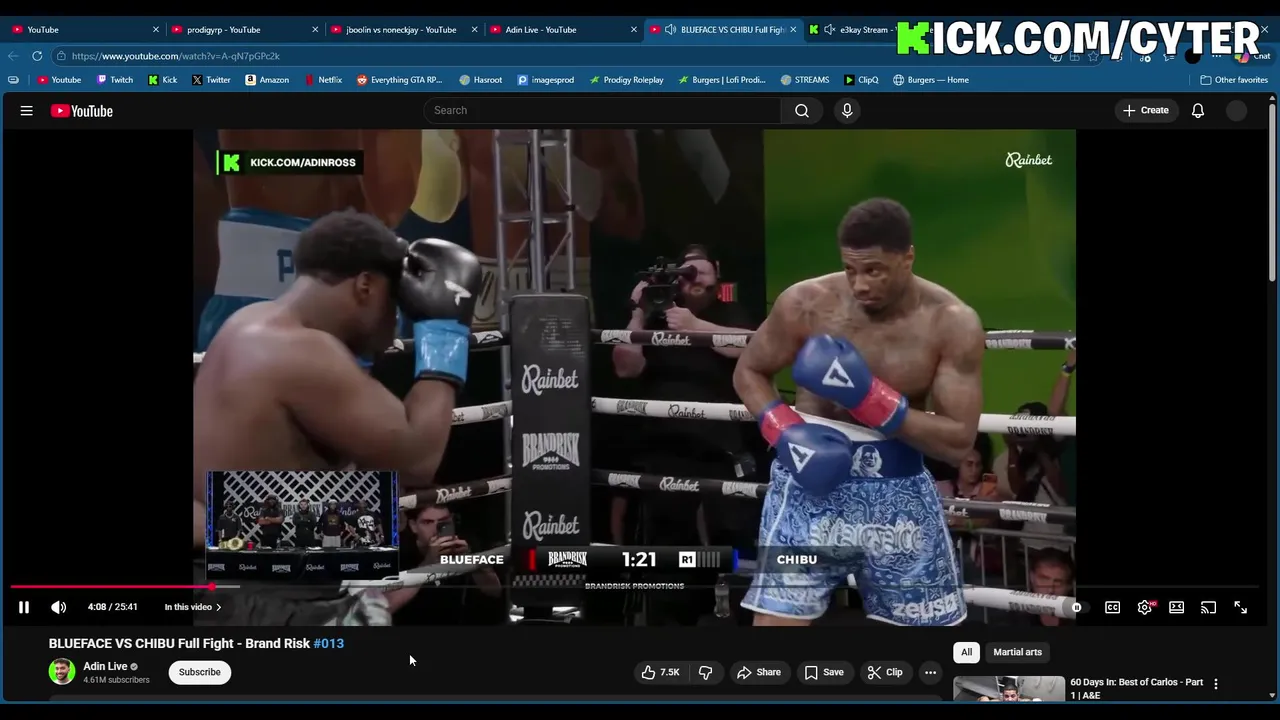Go back in browser history
The image size is (1280, 720).
click(x=13, y=56)
